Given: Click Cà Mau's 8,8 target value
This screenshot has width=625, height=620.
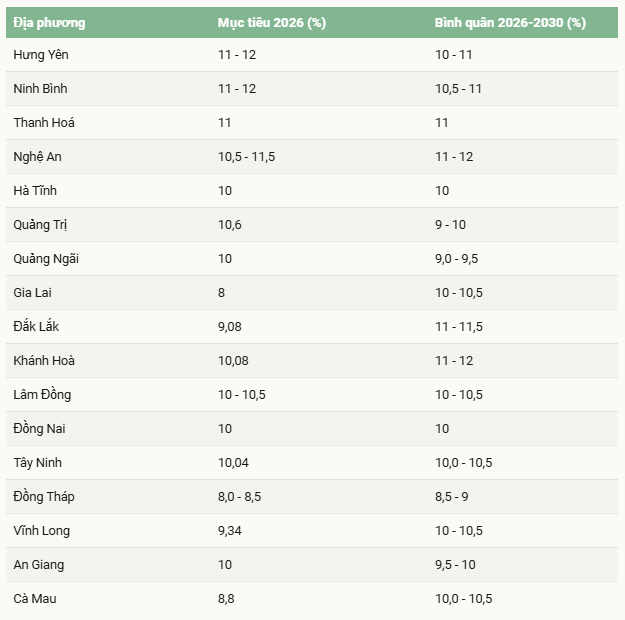Looking at the screenshot, I should point(226,599).
